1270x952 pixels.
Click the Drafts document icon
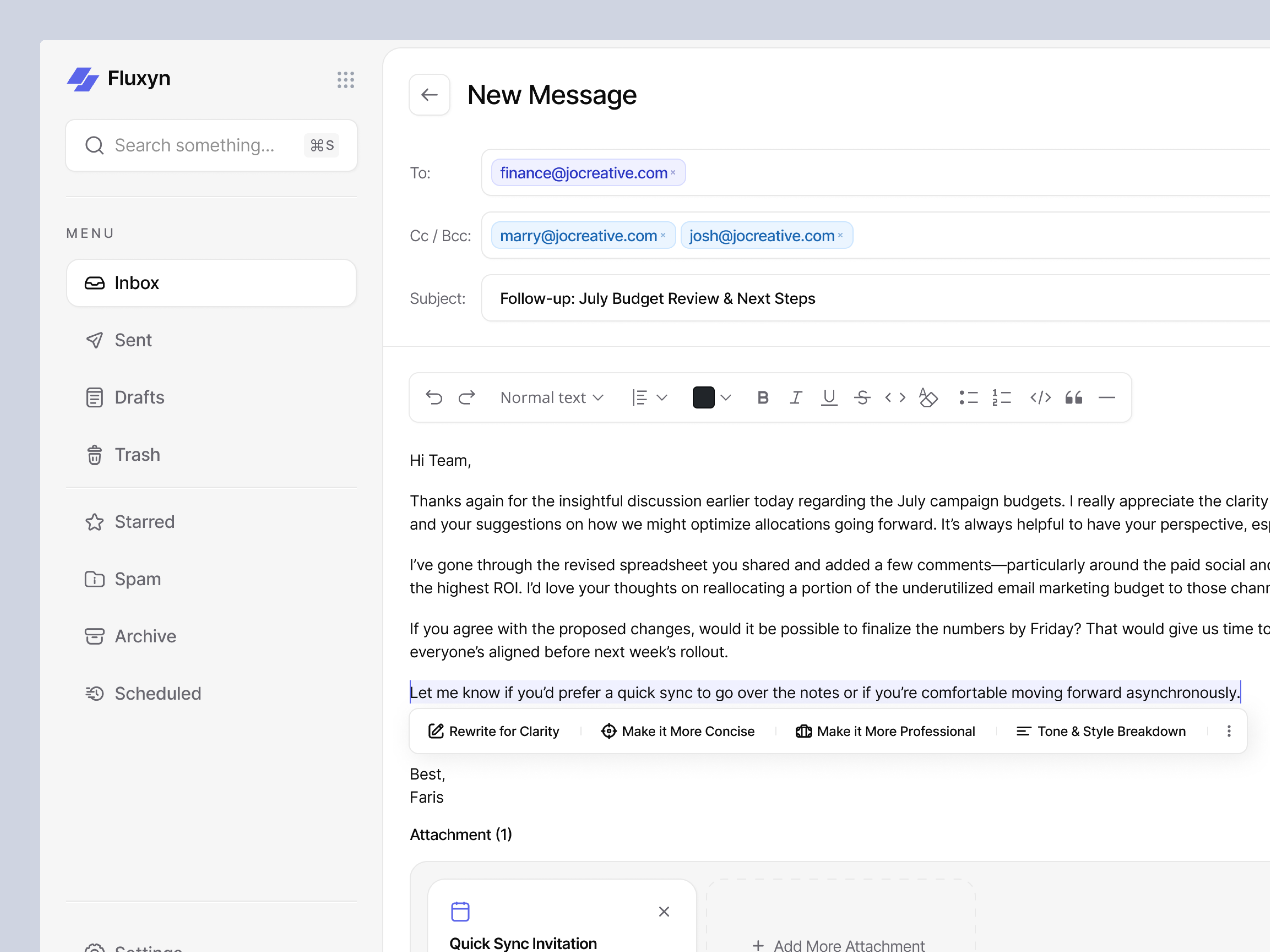click(95, 398)
